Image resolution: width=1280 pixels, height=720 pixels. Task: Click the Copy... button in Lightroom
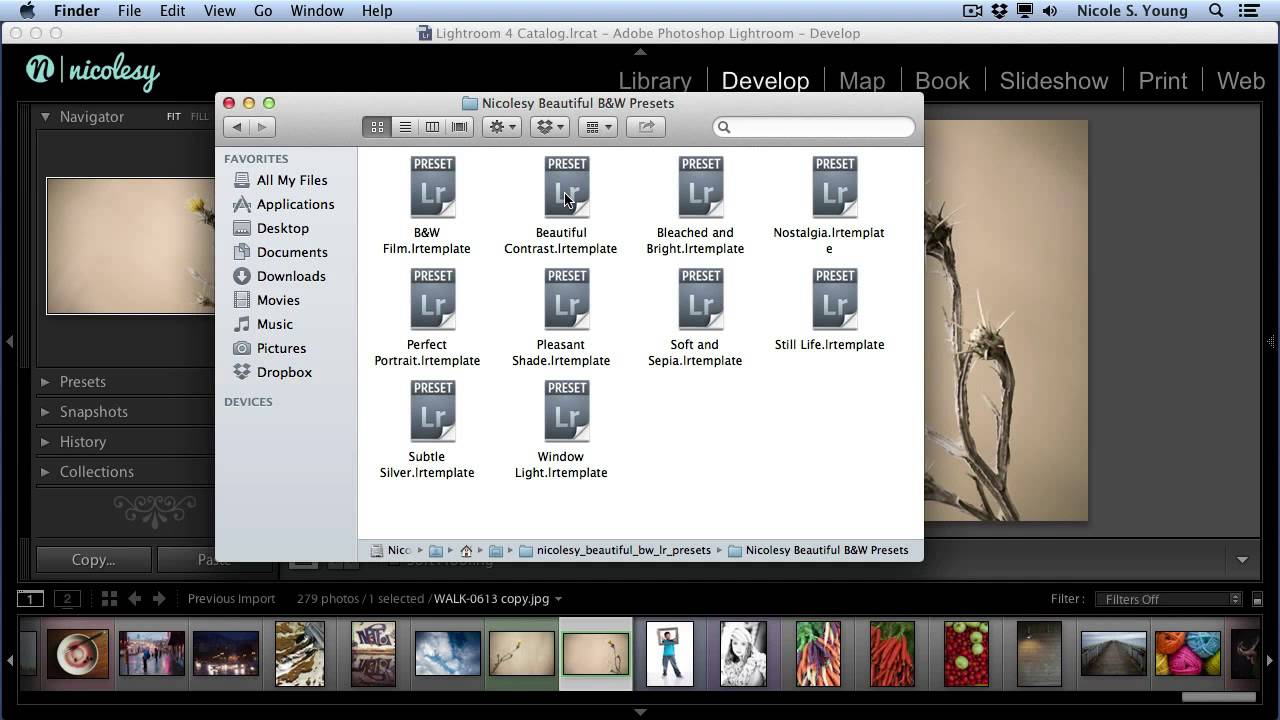[94, 560]
